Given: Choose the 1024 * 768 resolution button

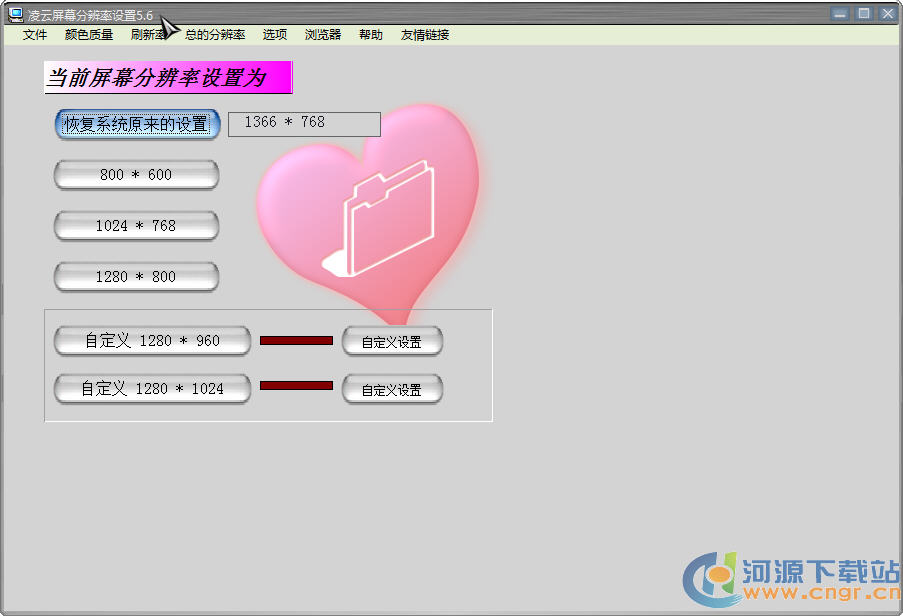Looking at the screenshot, I should pyautogui.click(x=136, y=226).
